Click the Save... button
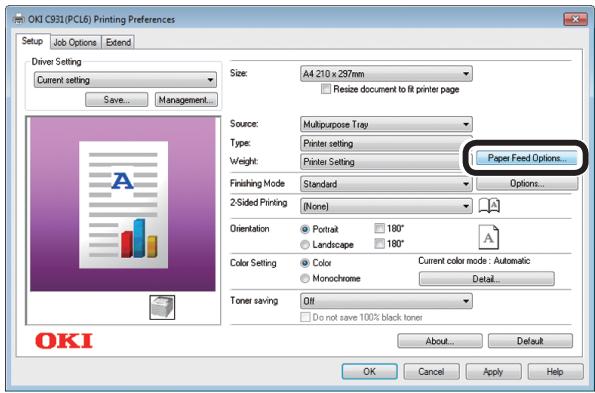The image size is (595, 393). (116, 100)
